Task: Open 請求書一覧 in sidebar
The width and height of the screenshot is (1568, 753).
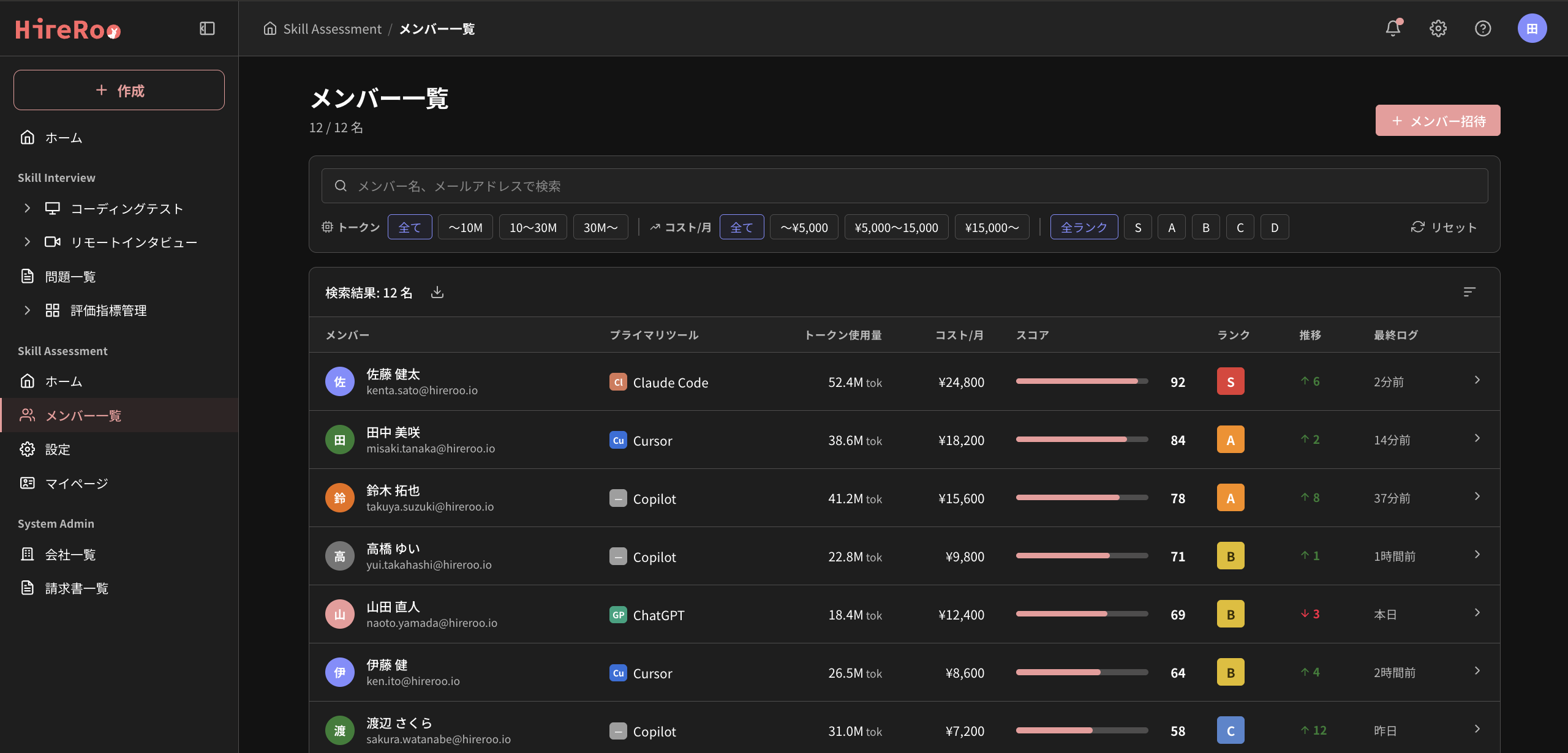Action: pos(119,588)
